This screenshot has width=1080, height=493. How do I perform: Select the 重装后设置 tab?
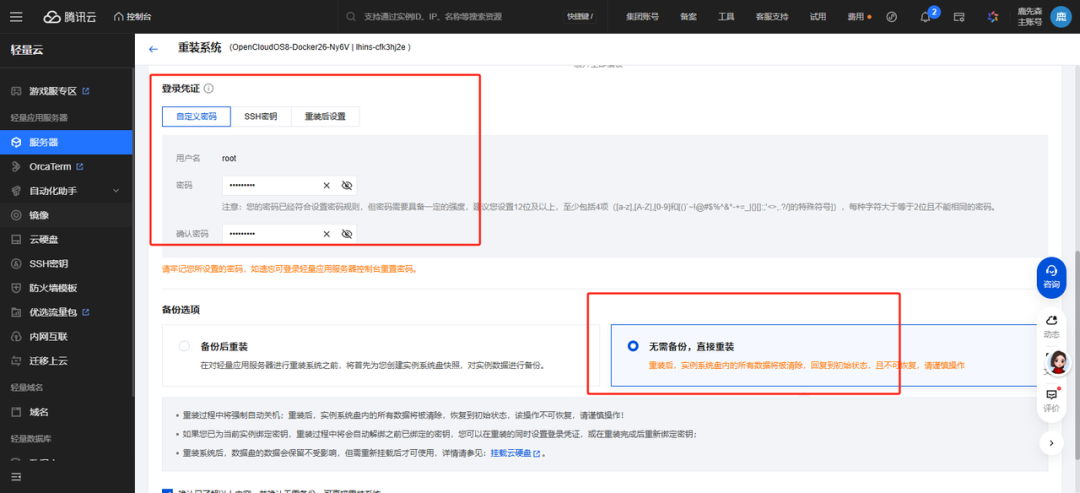click(325, 116)
